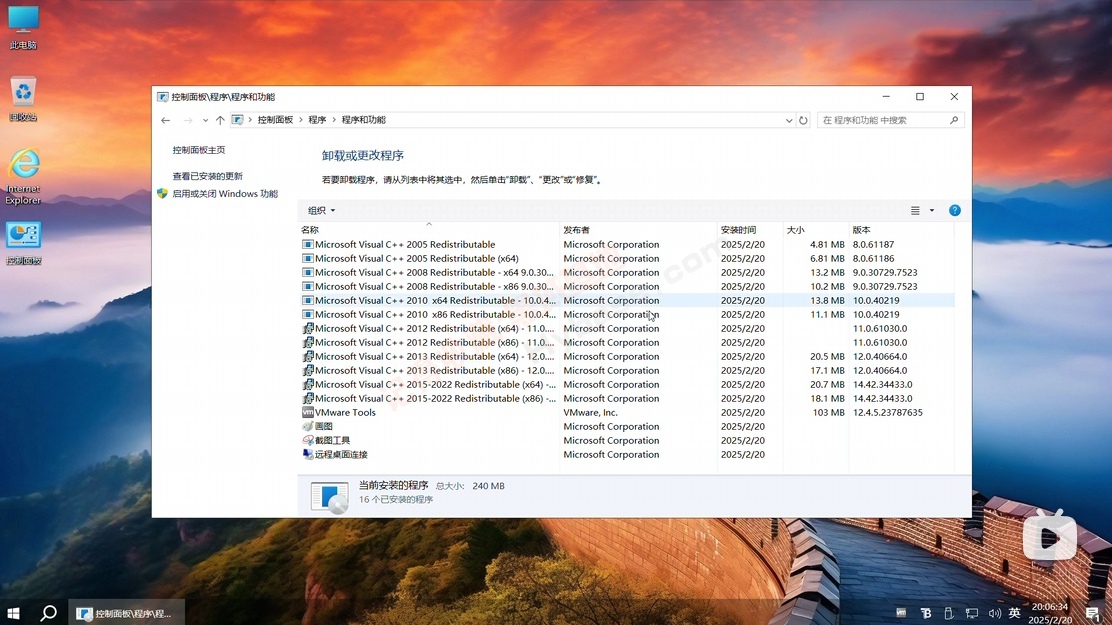Select Visual C++ 2010 x64 Redistributable row

click(627, 300)
